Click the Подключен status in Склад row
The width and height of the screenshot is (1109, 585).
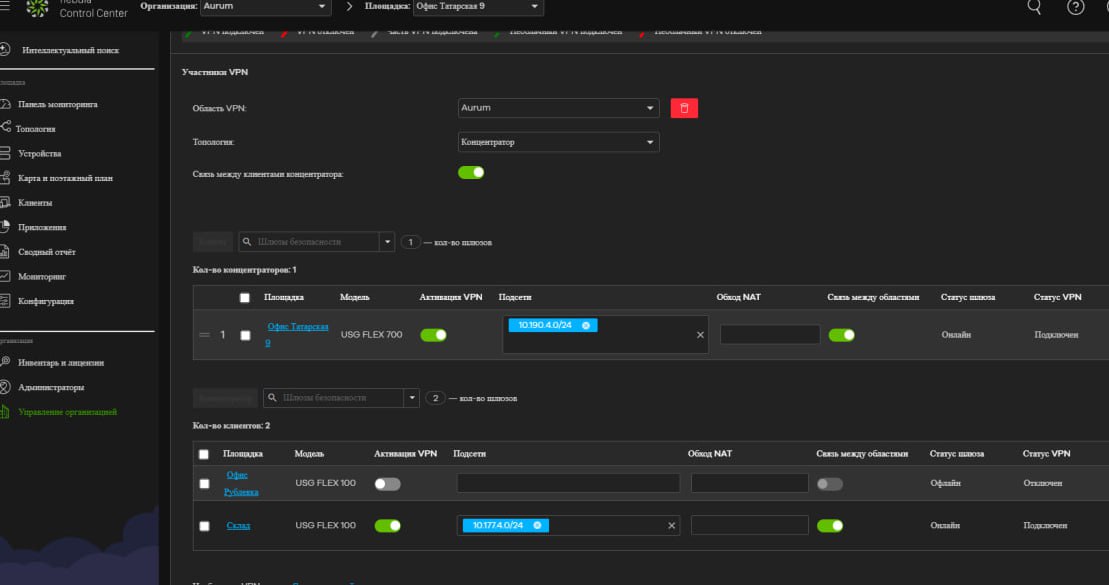tap(1045, 526)
